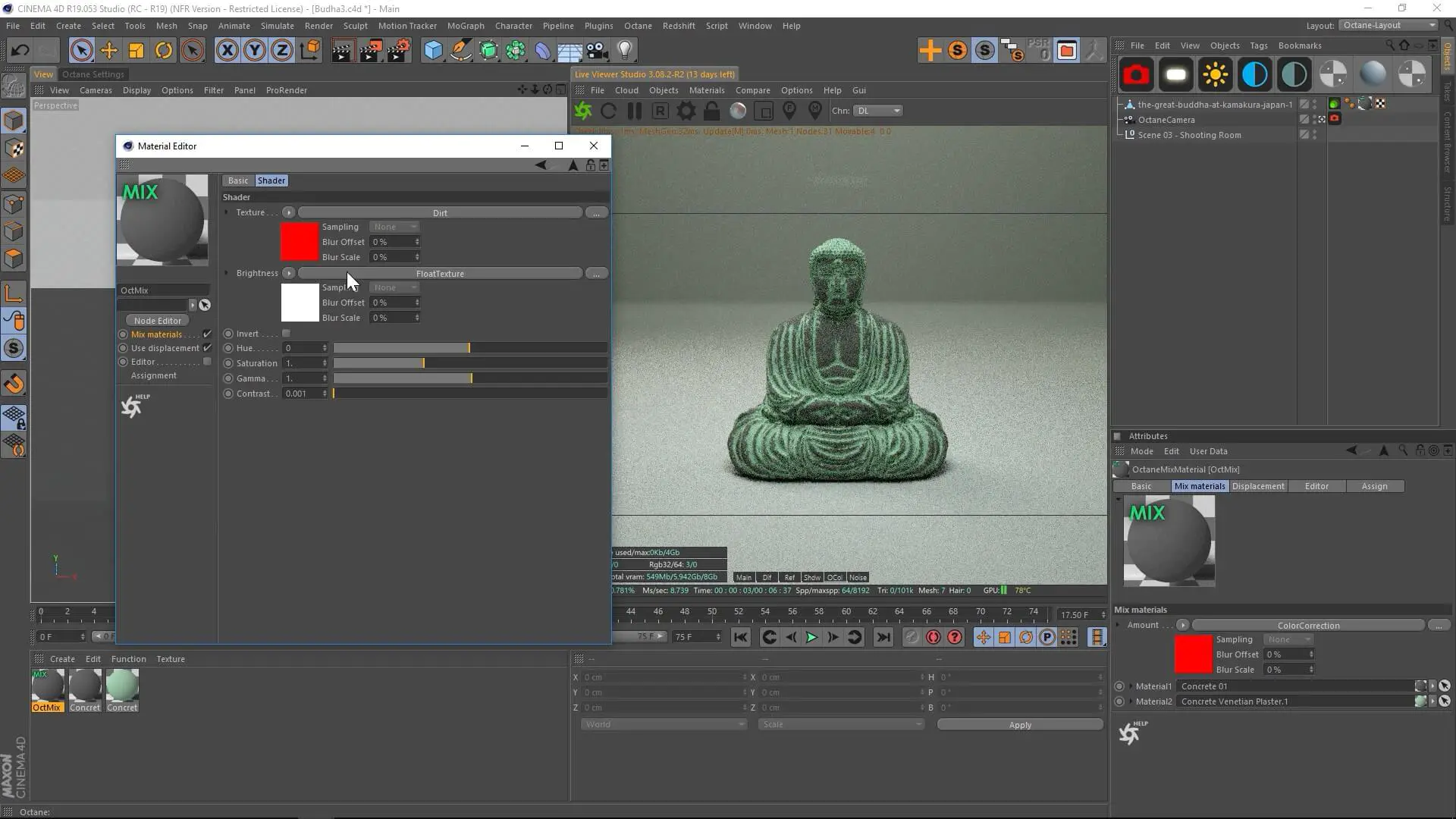1456x819 pixels.
Task: Click the Light bulb object icon
Action: (x=625, y=51)
